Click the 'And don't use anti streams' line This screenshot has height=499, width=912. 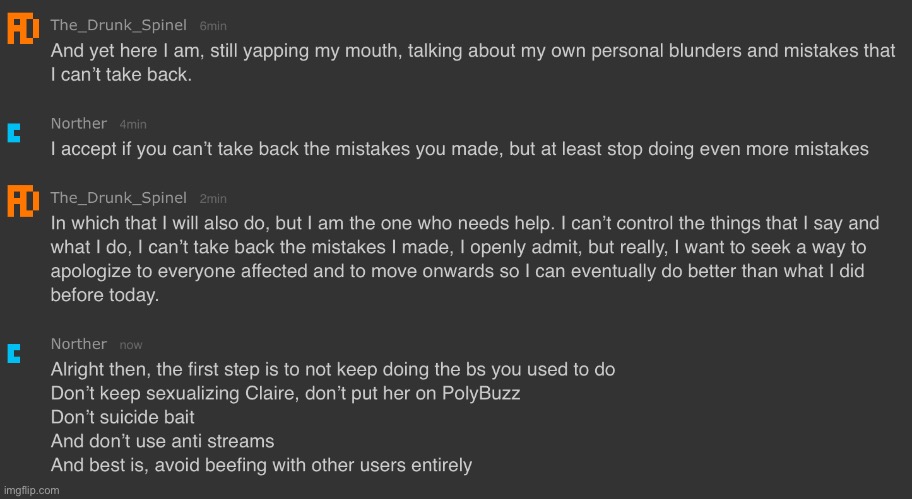pyautogui.click(x=162, y=441)
